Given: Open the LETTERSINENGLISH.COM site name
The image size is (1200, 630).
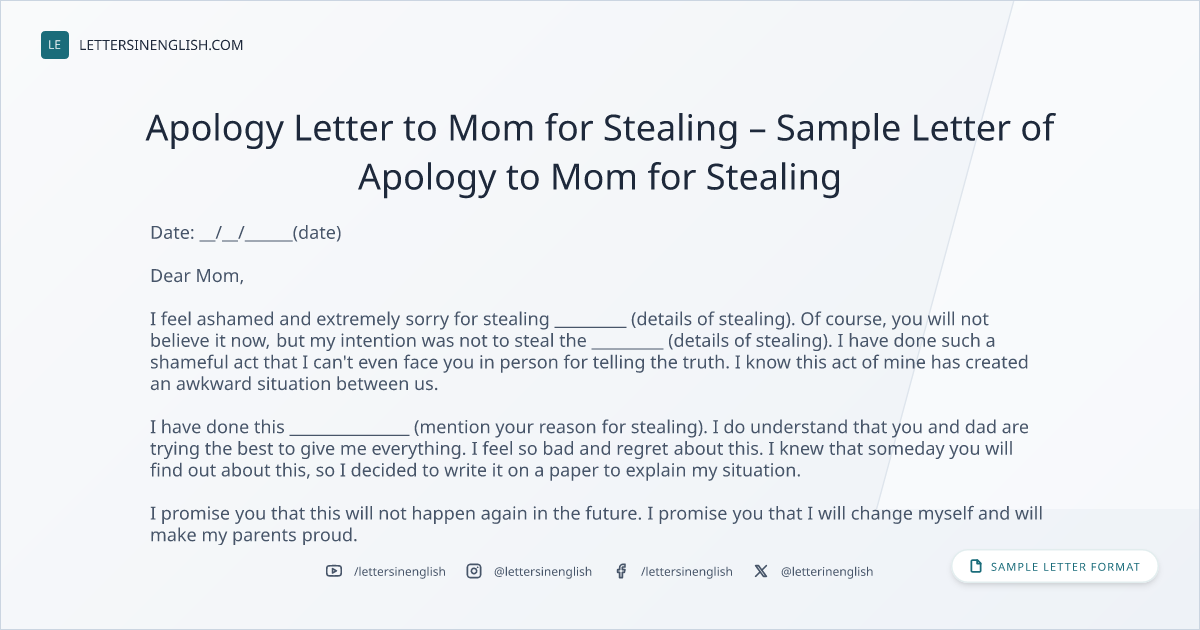Looking at the screenshot, I should point(161,45).
